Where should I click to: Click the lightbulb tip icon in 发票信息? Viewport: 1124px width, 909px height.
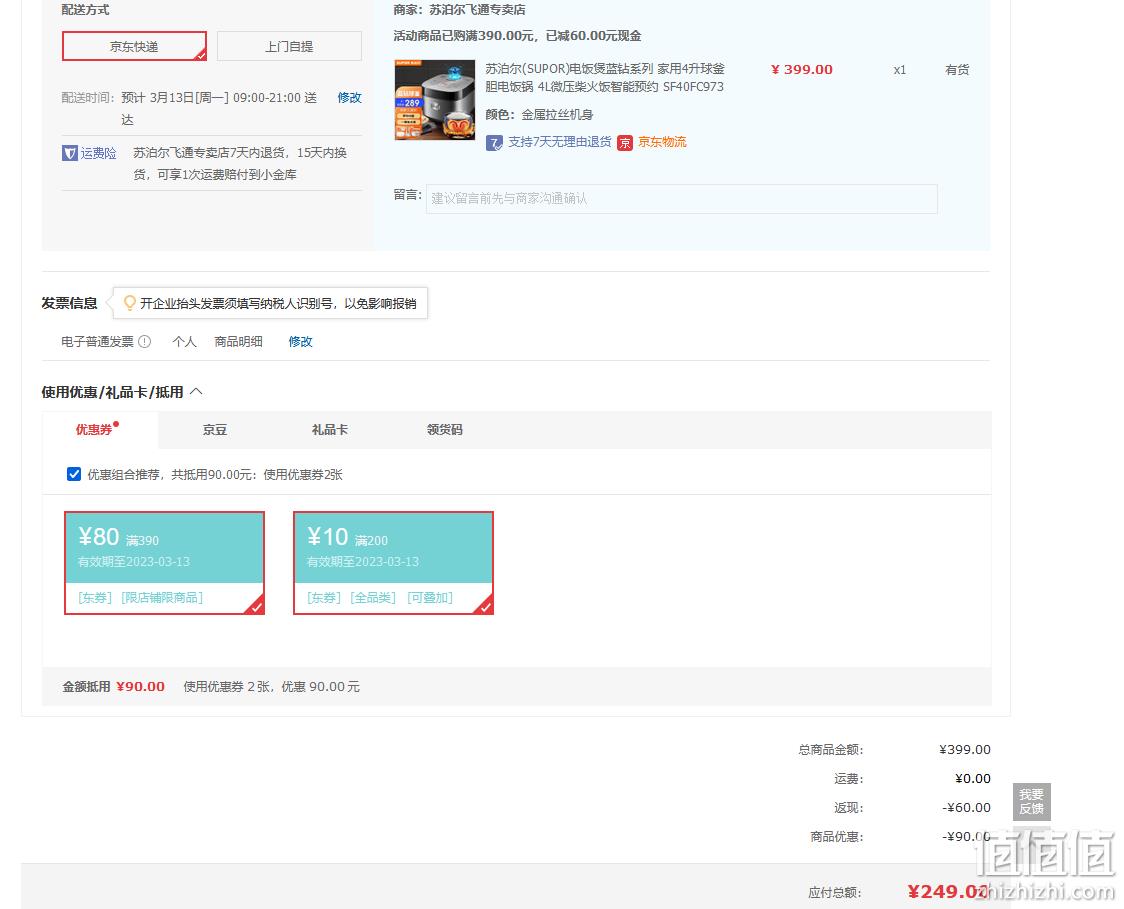(x=130, y=303)
